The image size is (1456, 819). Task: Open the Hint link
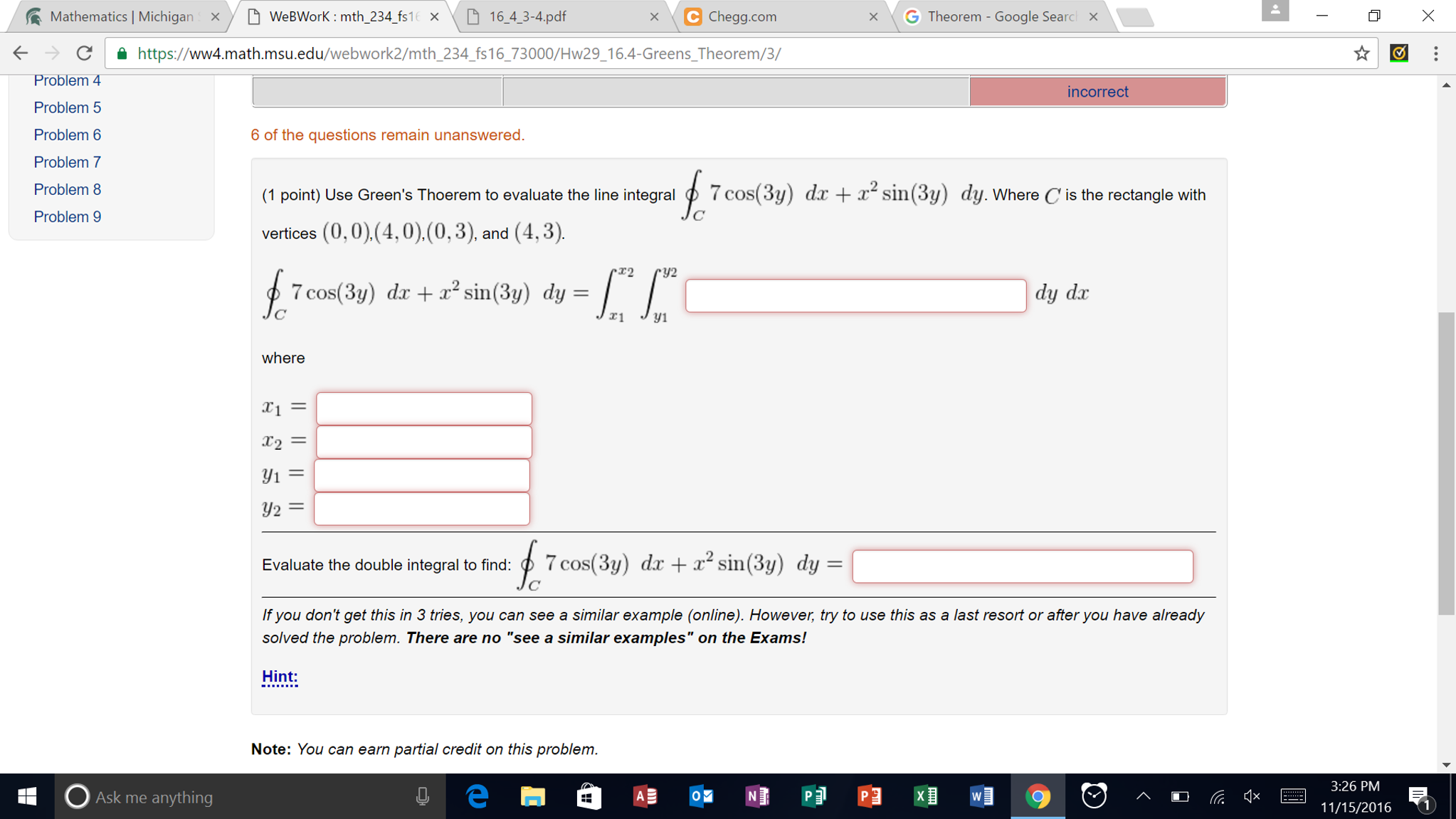click(279, 676)
